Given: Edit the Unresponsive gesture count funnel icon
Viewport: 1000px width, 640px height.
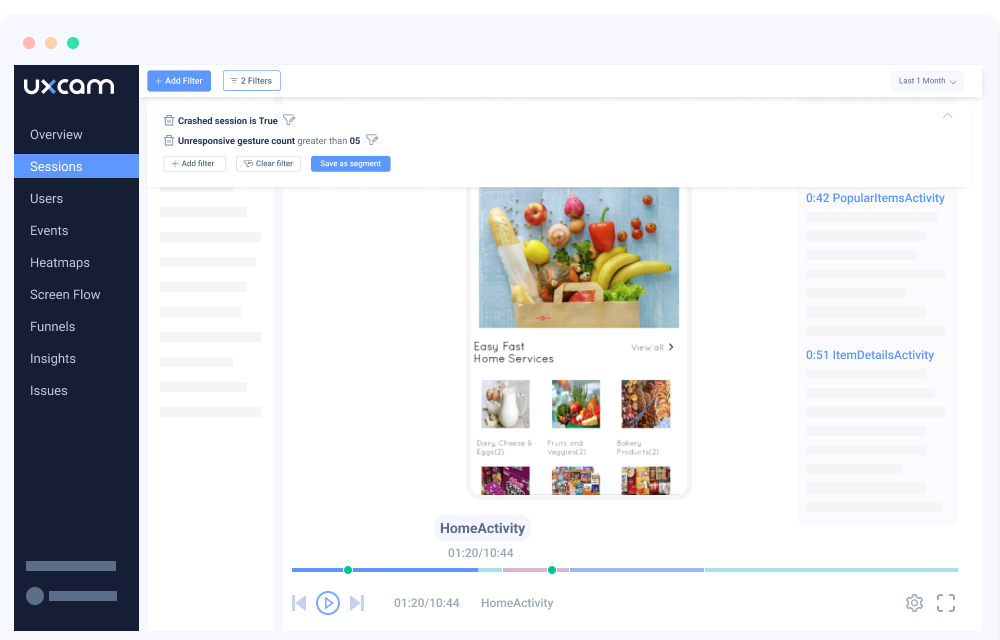Looking at the screenshot, I should tap(372, 140).
